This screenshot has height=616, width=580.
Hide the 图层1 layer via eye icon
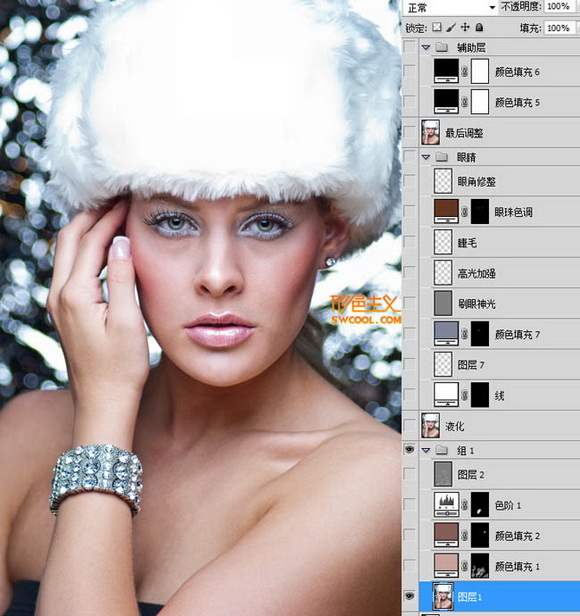click(409, 596)
